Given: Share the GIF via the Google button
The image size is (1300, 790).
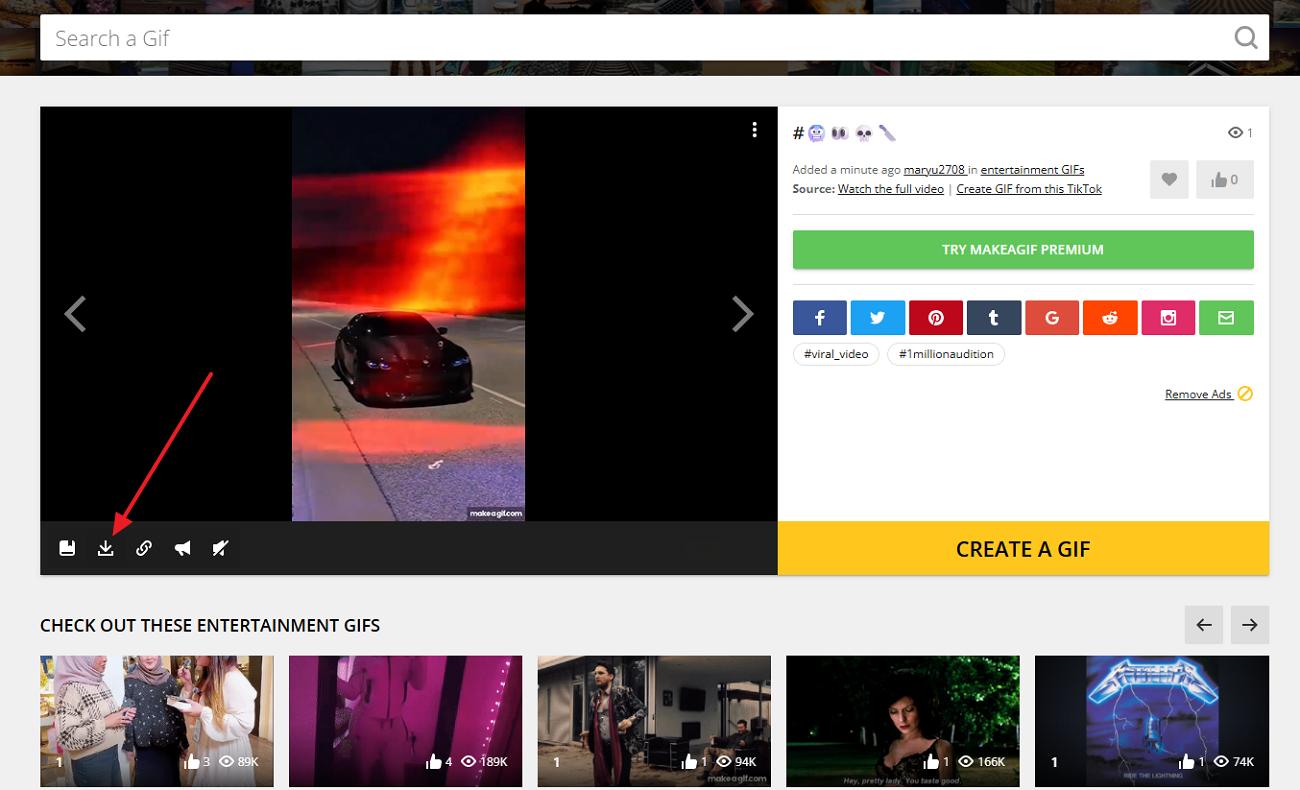Looking at the screenshot, I should click(1052, 318).
